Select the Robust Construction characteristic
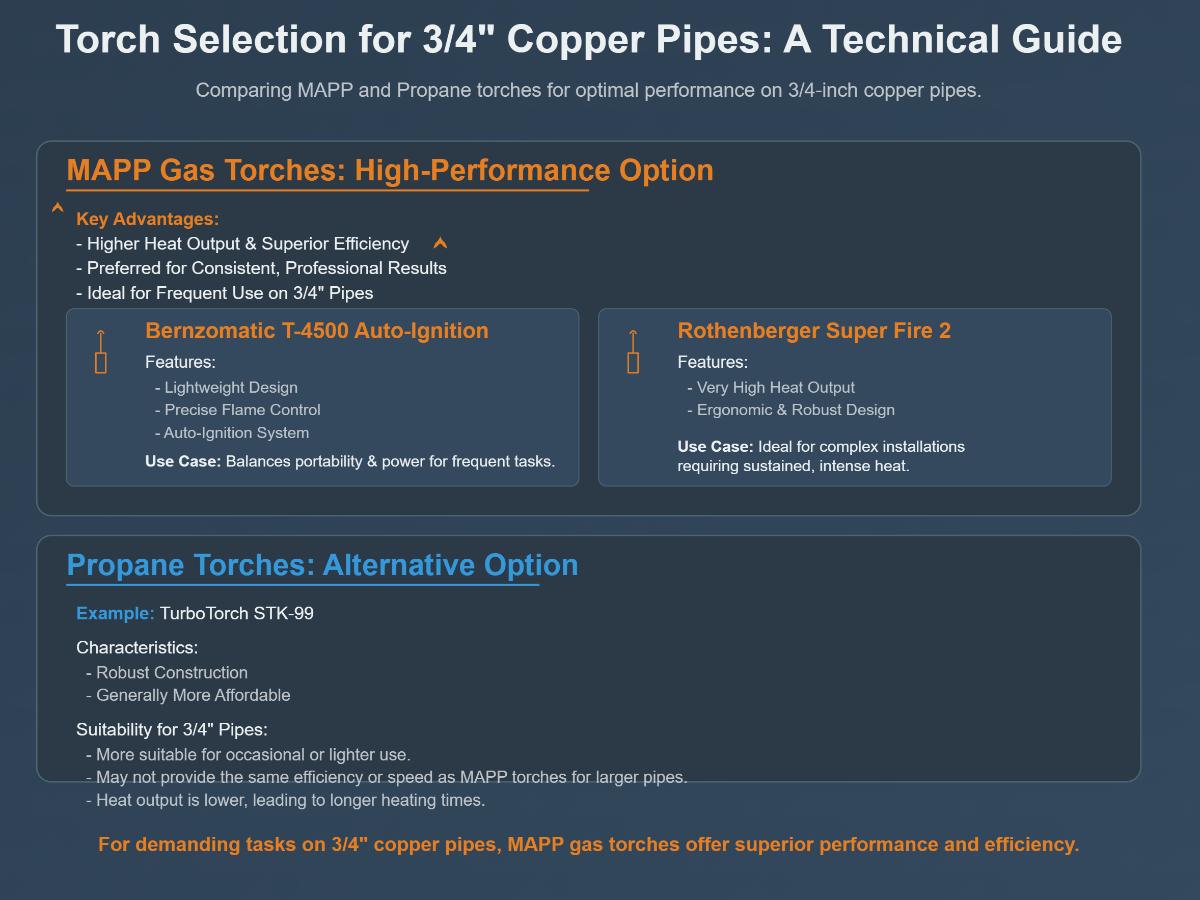Image resolution: width=1200 pixels, height=900 pixels. pyautogui.click(x=167, y=673)
